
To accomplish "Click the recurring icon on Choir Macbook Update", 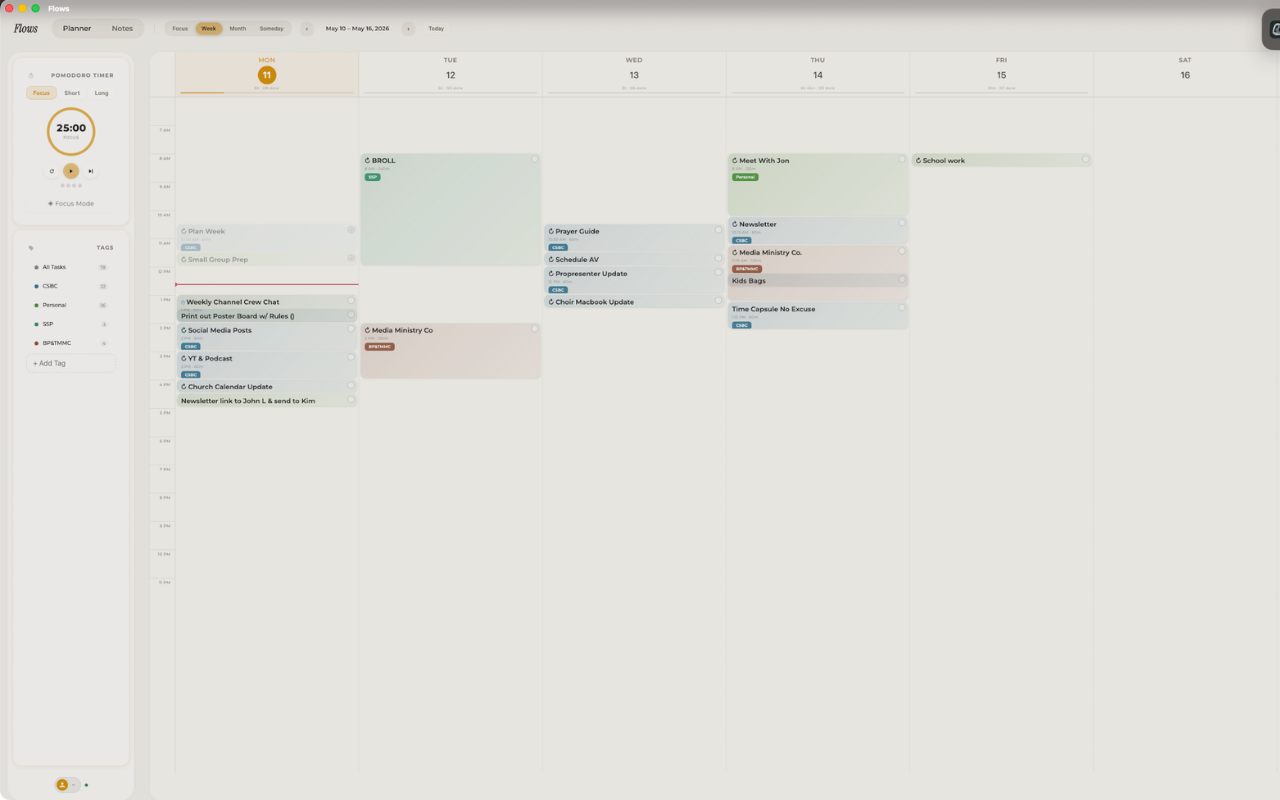I will 551,302.
